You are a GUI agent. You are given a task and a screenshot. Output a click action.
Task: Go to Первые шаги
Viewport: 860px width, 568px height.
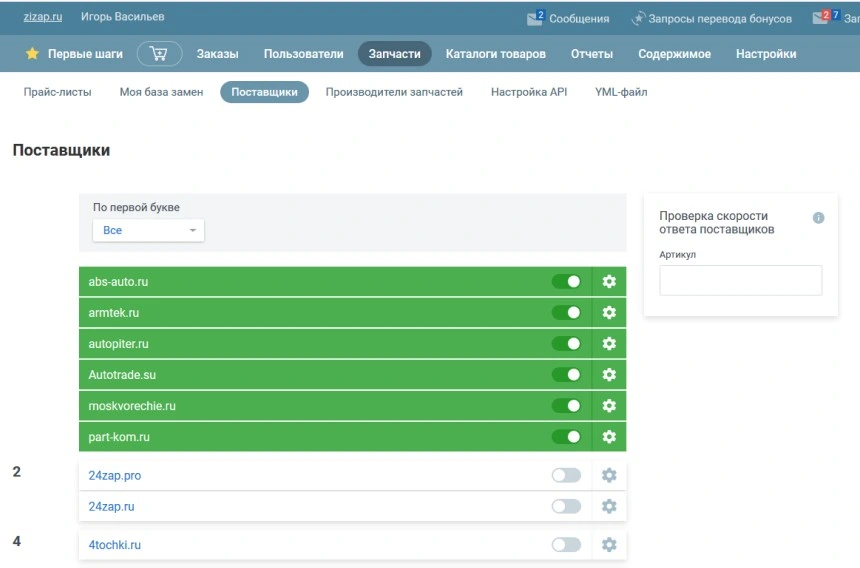pyautogui.click(x=85, y=54)
